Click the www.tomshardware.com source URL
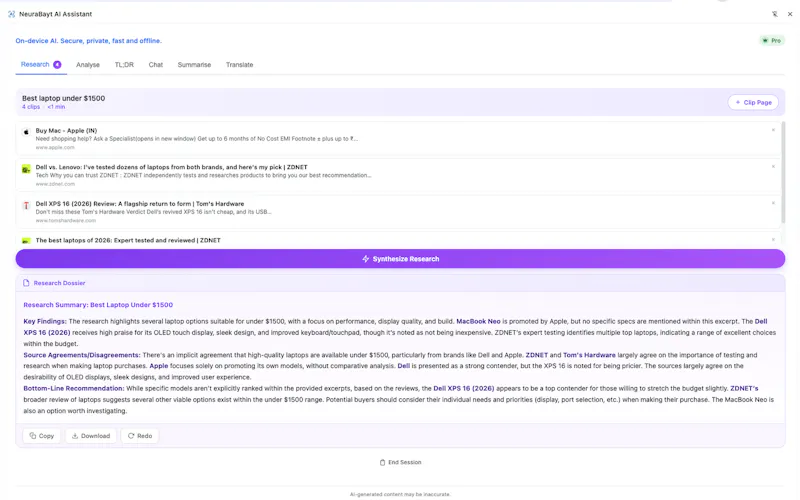Viewport: 800px width, 500px height. (65, 220)
